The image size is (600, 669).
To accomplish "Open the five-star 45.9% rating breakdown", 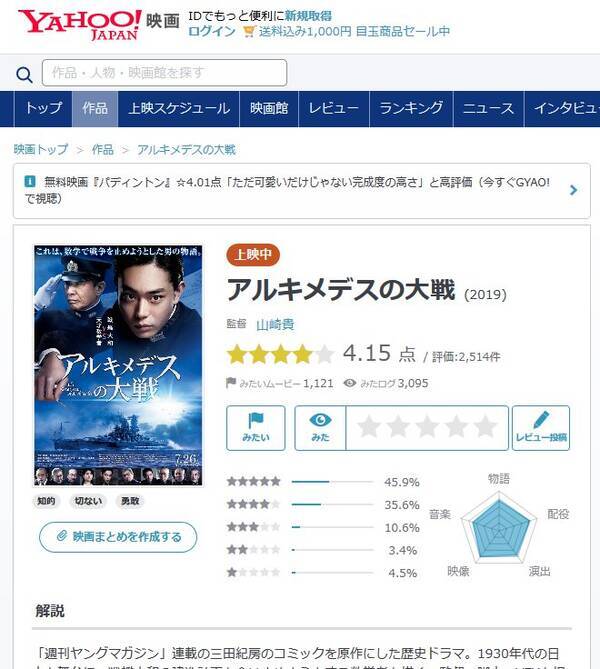I will [323, 482].
